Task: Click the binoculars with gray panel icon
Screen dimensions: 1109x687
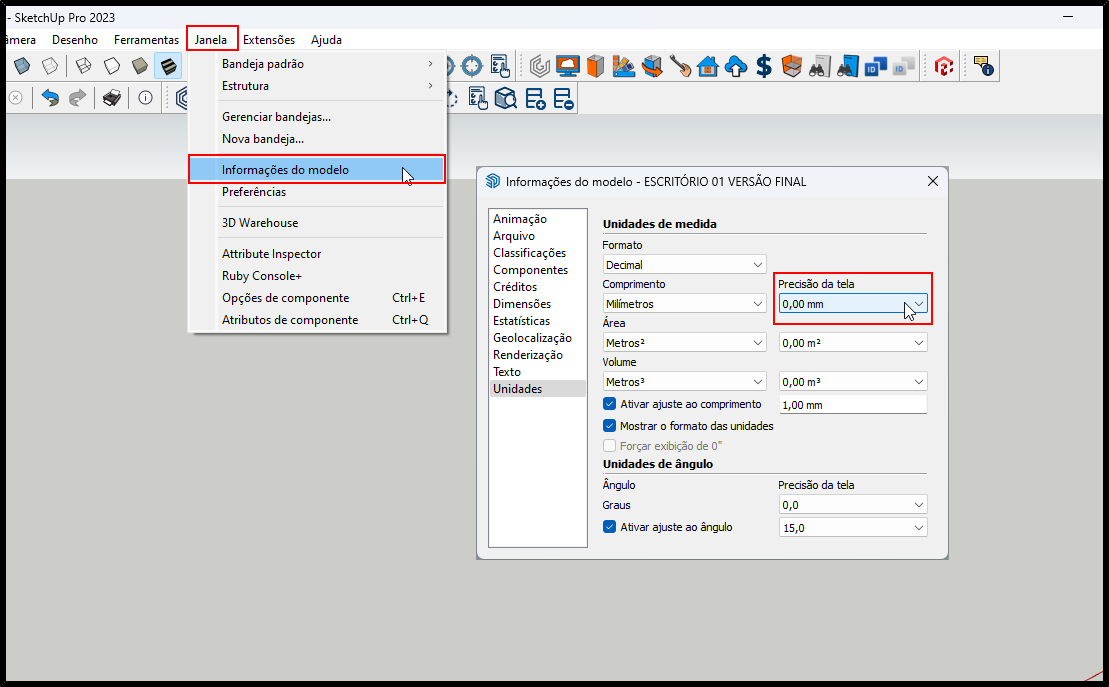Action: [819, 67]
